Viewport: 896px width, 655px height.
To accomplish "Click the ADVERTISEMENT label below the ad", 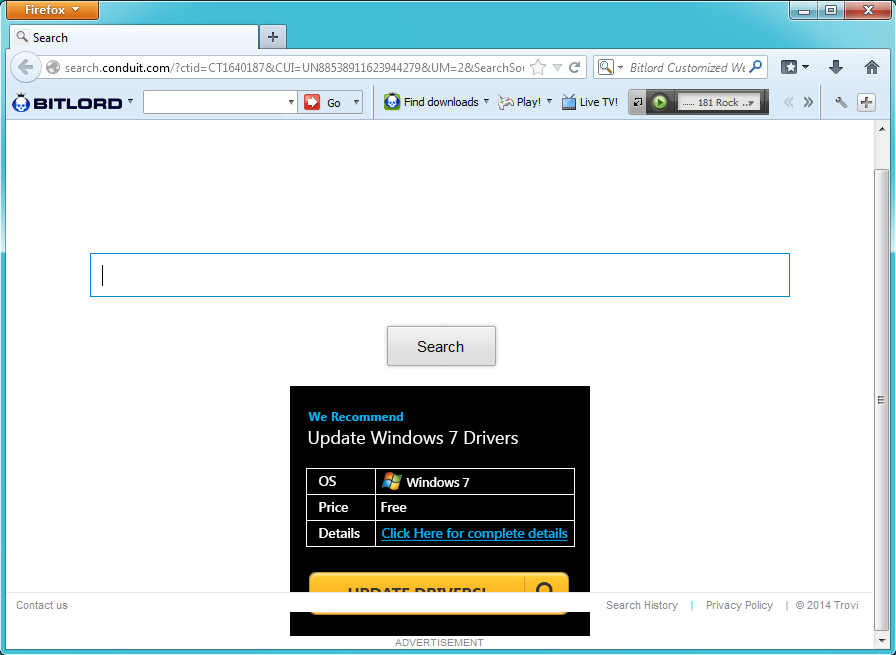I will tap(439, 642).
